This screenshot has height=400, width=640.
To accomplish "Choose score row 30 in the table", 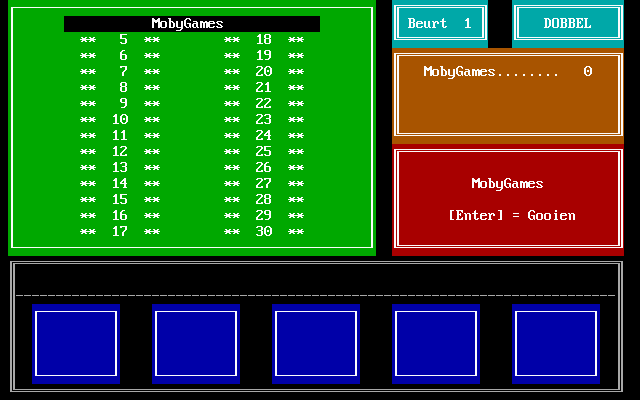I will pyautogui.click(x=264, y=232).
